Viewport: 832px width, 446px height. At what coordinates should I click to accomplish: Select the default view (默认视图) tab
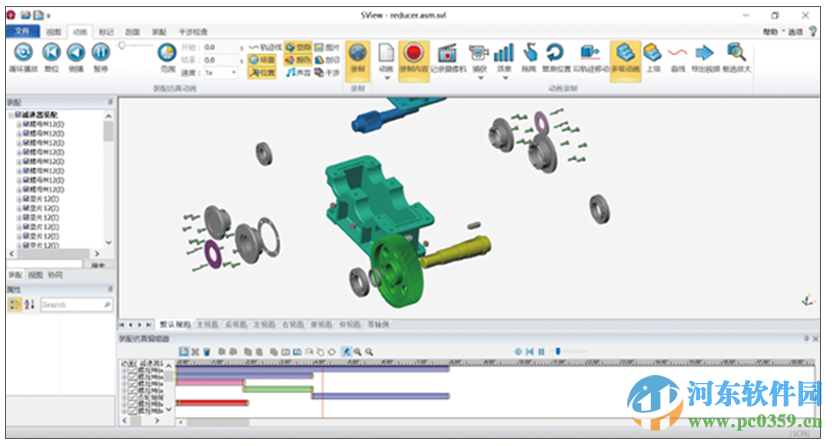click(175, 325)
